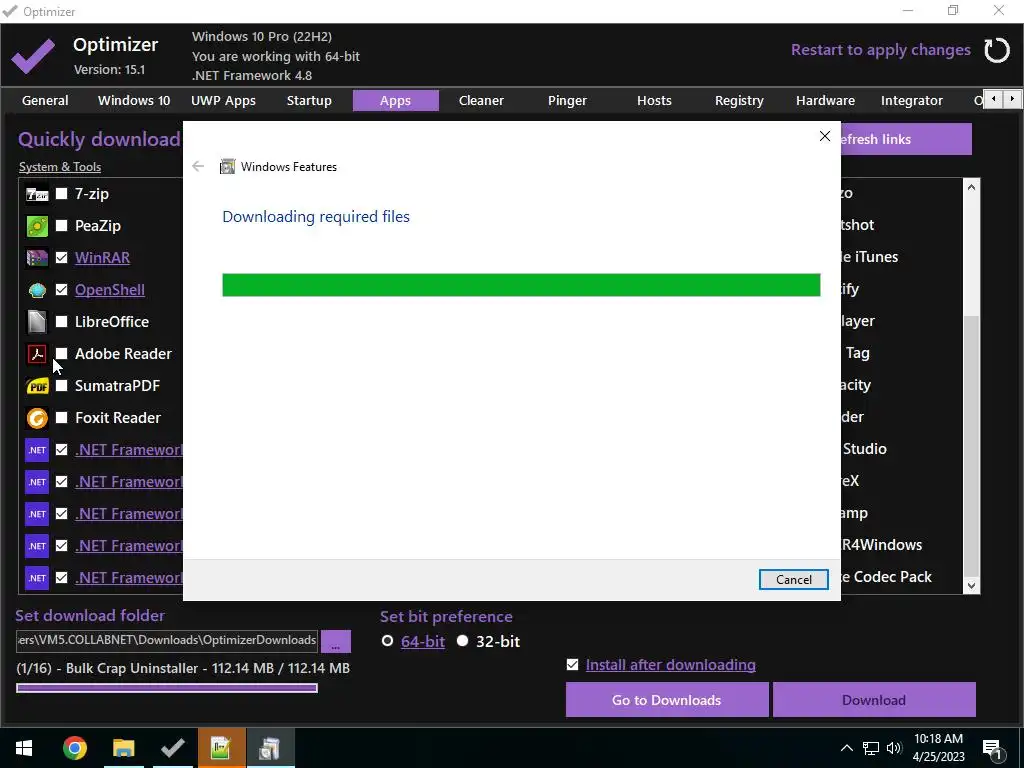The image size is (1024, 768).
Task: Click Restart to apply changes link
Action: pos(880,50)
